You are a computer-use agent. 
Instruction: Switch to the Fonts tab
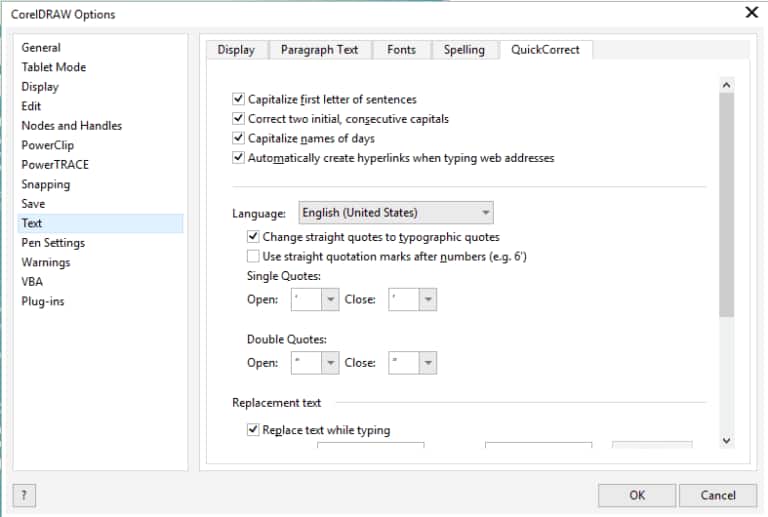401,50
